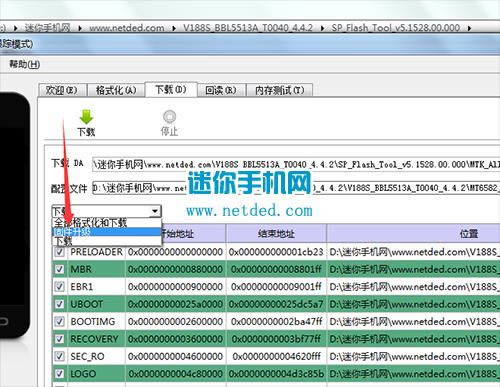Open the 回读(R) tab
Screen dimensions: 500x387
pos(221,90)
